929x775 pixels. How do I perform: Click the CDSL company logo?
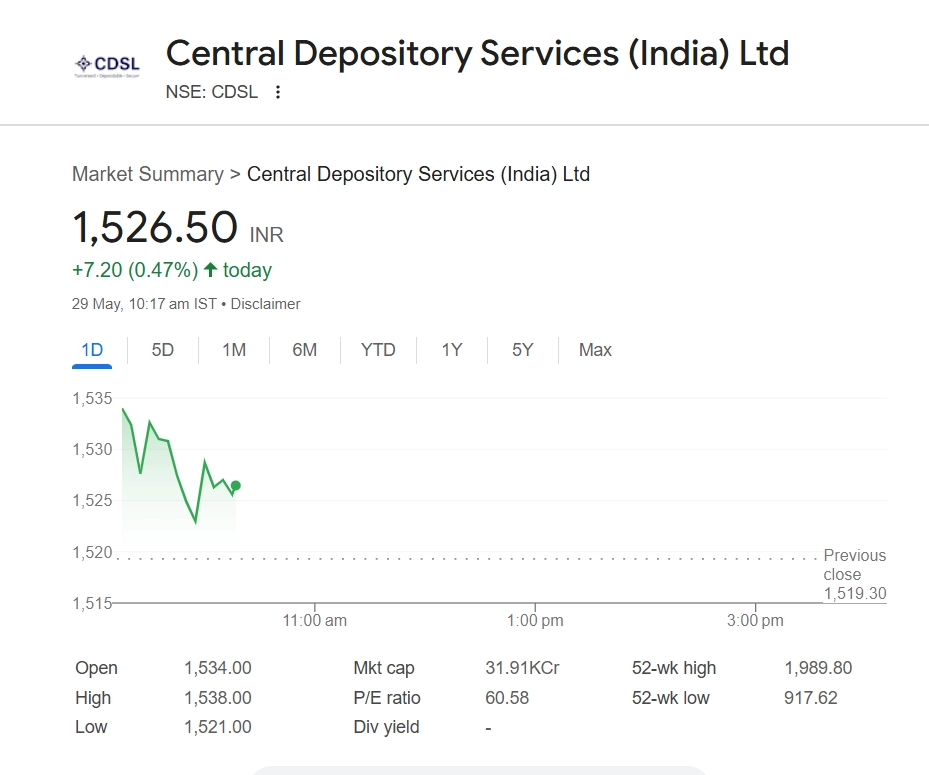coord(107,65)
